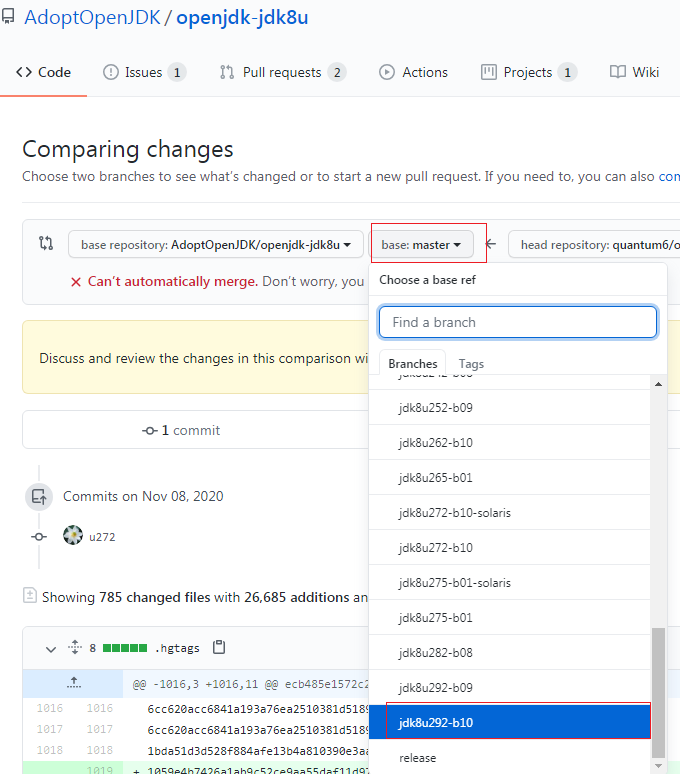
Task: Click the branch list scrollbar thumb
Action: (658, 692)
